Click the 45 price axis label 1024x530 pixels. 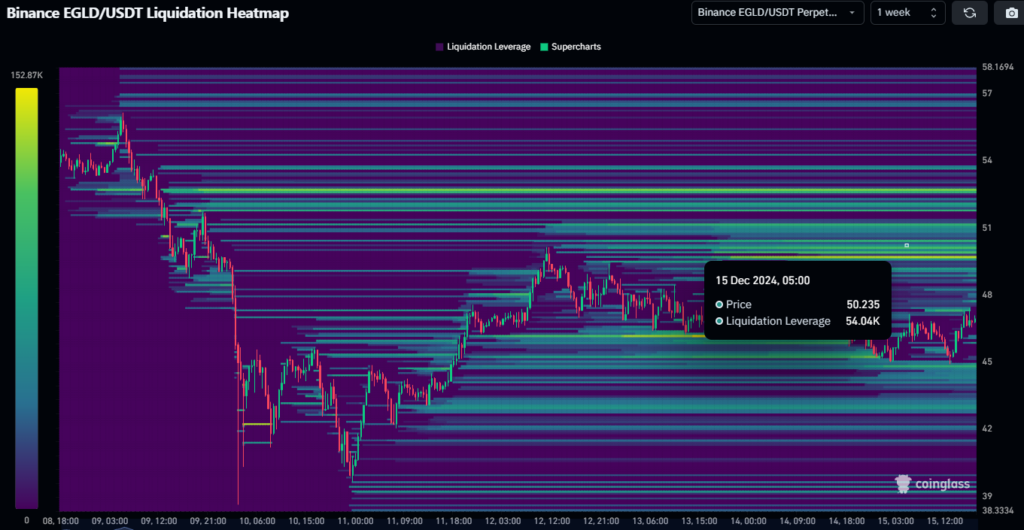tap(987, 362)
